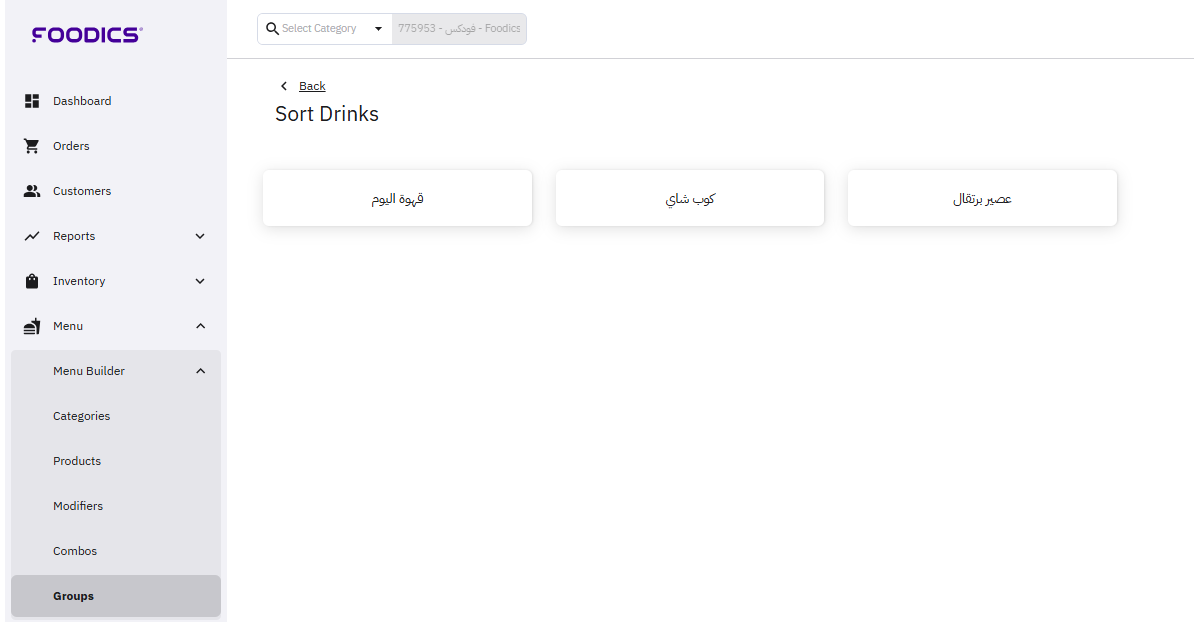Image resolution: width=1194 pixels, height=622 pixels.
Task: Click the Back link
Action: pos(312,86)
